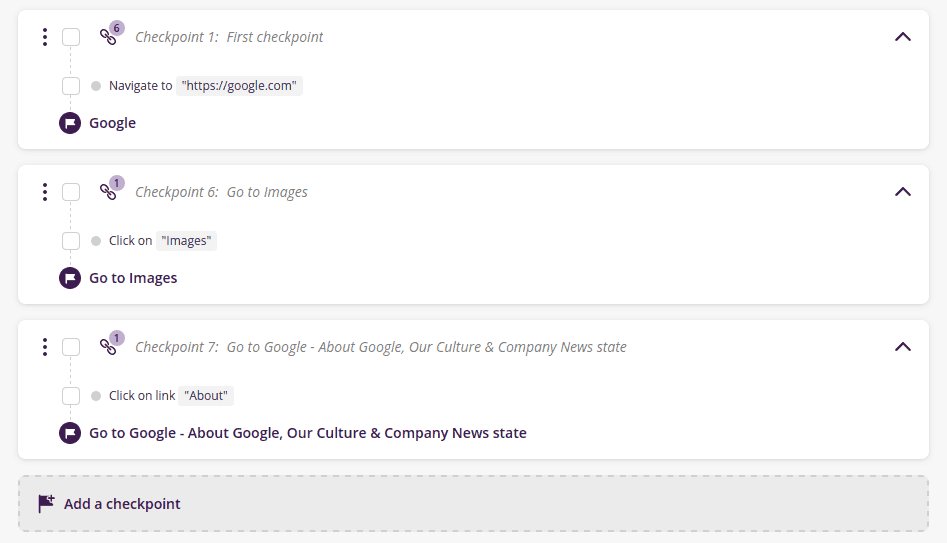
Task: Click the flag icon beside Go to Images
Action: tap(70, 278)
